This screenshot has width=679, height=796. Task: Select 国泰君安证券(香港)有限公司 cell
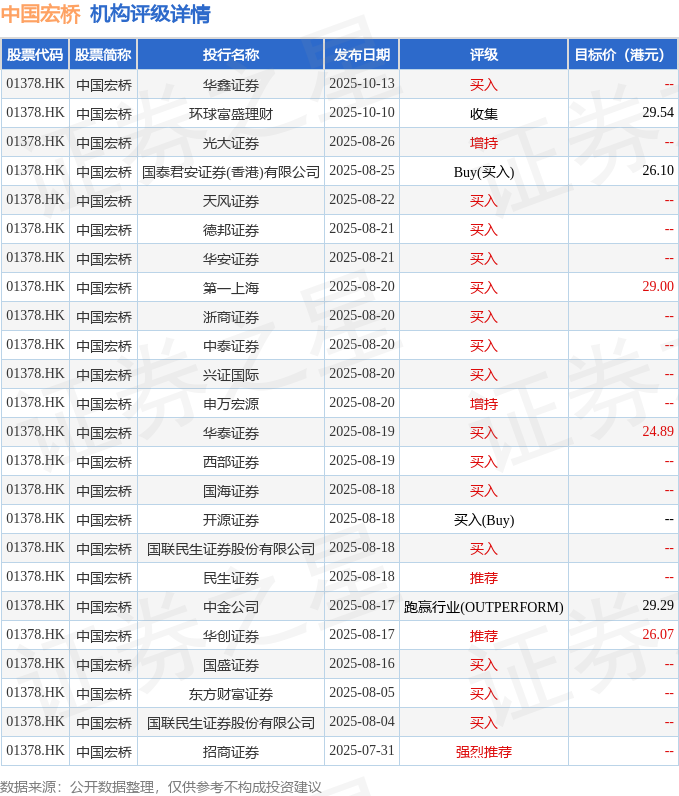coord(231,172)
